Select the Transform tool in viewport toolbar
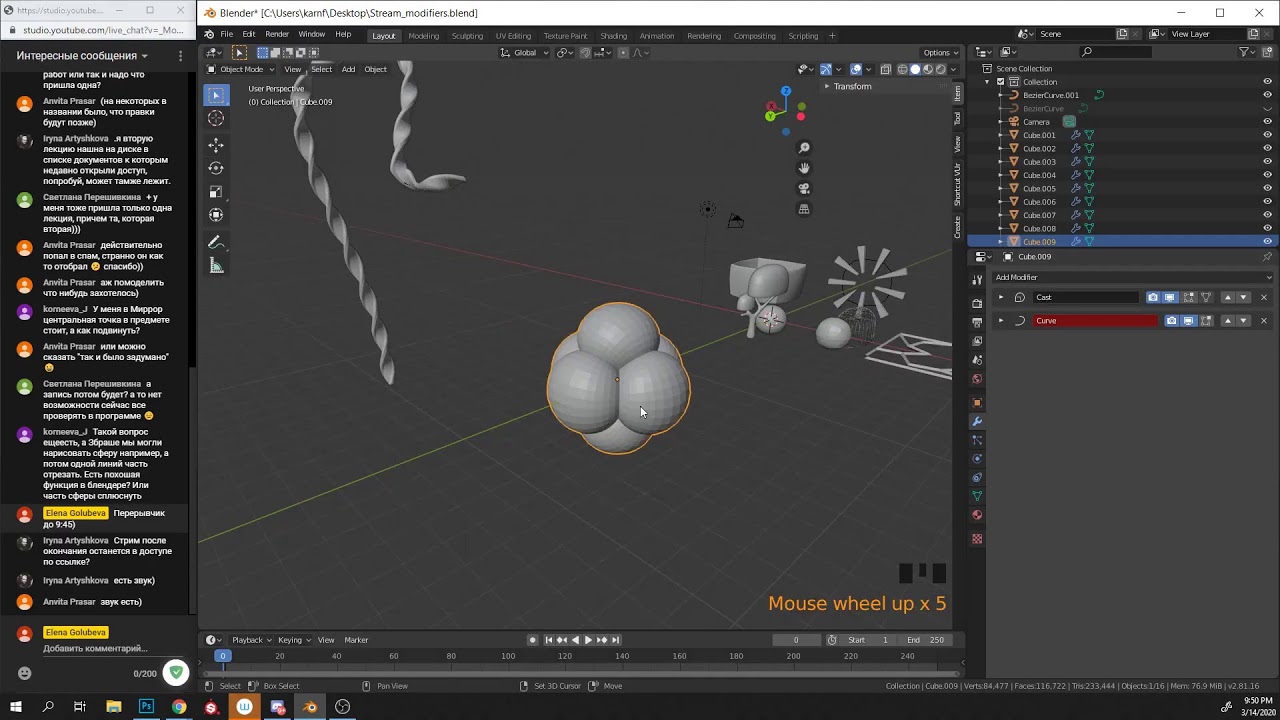The image size is (1280, 720). [216, 215]
